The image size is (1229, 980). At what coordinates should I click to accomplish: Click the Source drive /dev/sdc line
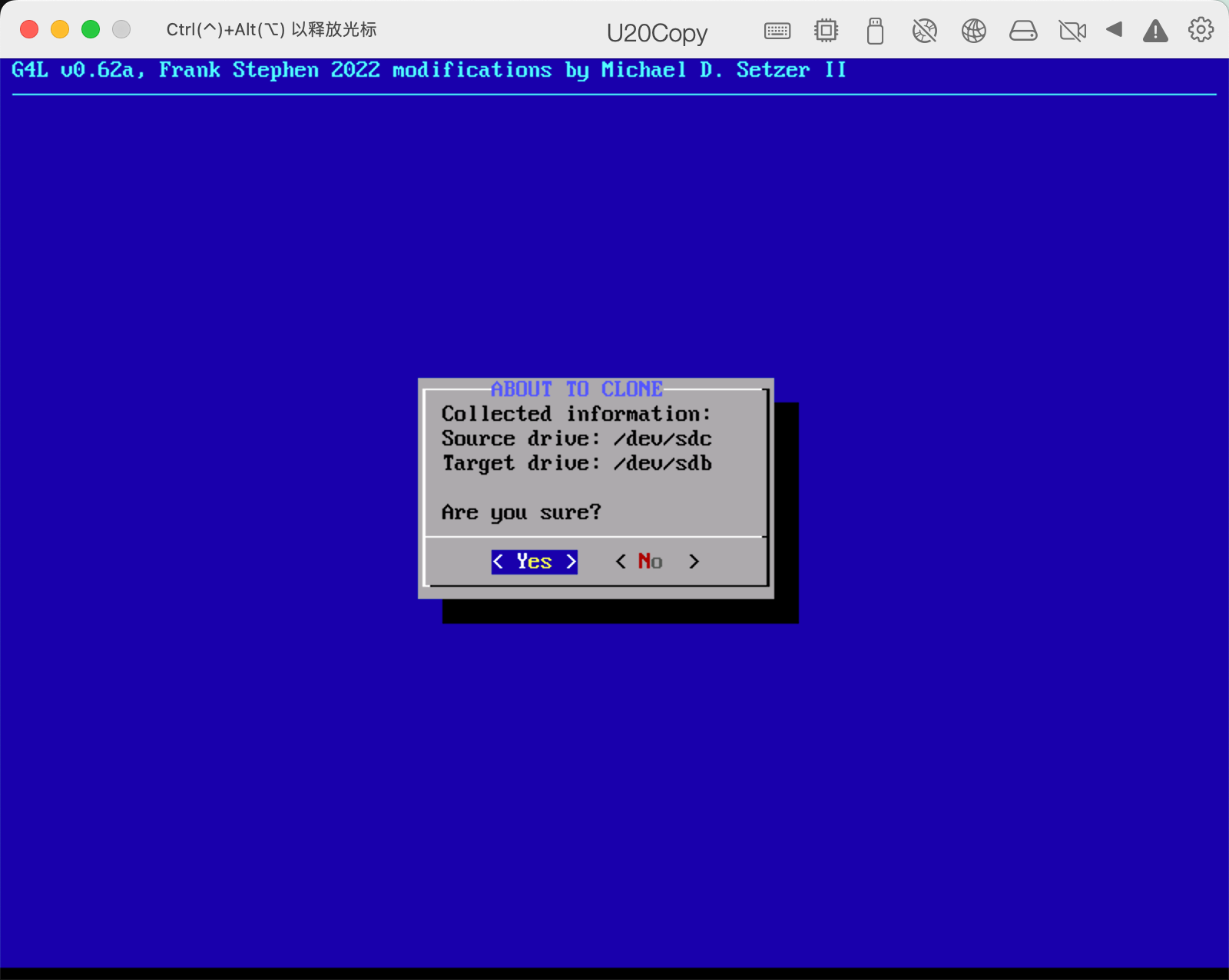576,439
